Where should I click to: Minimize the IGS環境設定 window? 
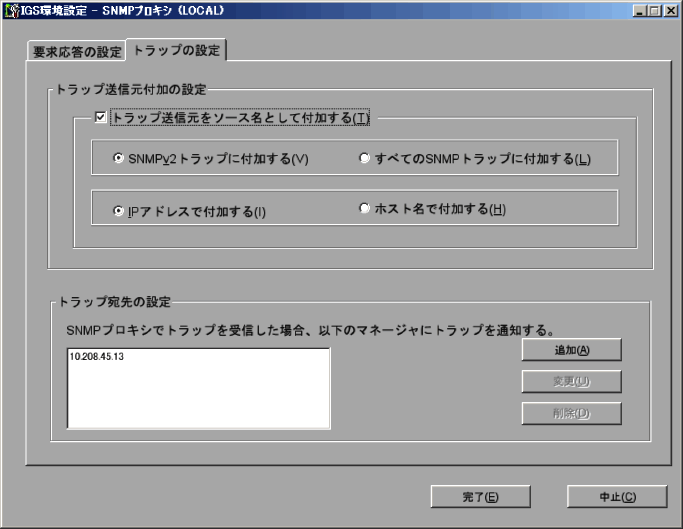pos(639,10)
